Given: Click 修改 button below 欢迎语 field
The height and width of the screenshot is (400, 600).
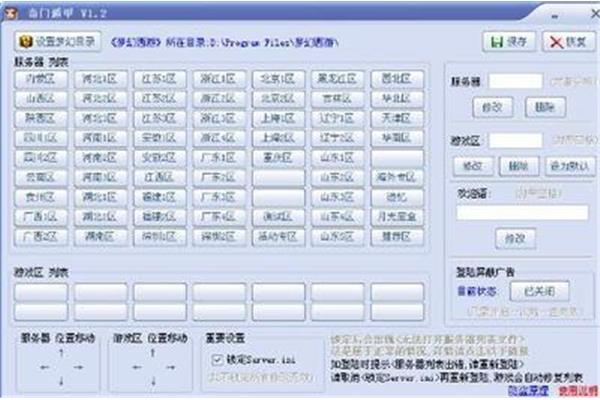Looking at the screenshot, I should [x=515, y=239].
